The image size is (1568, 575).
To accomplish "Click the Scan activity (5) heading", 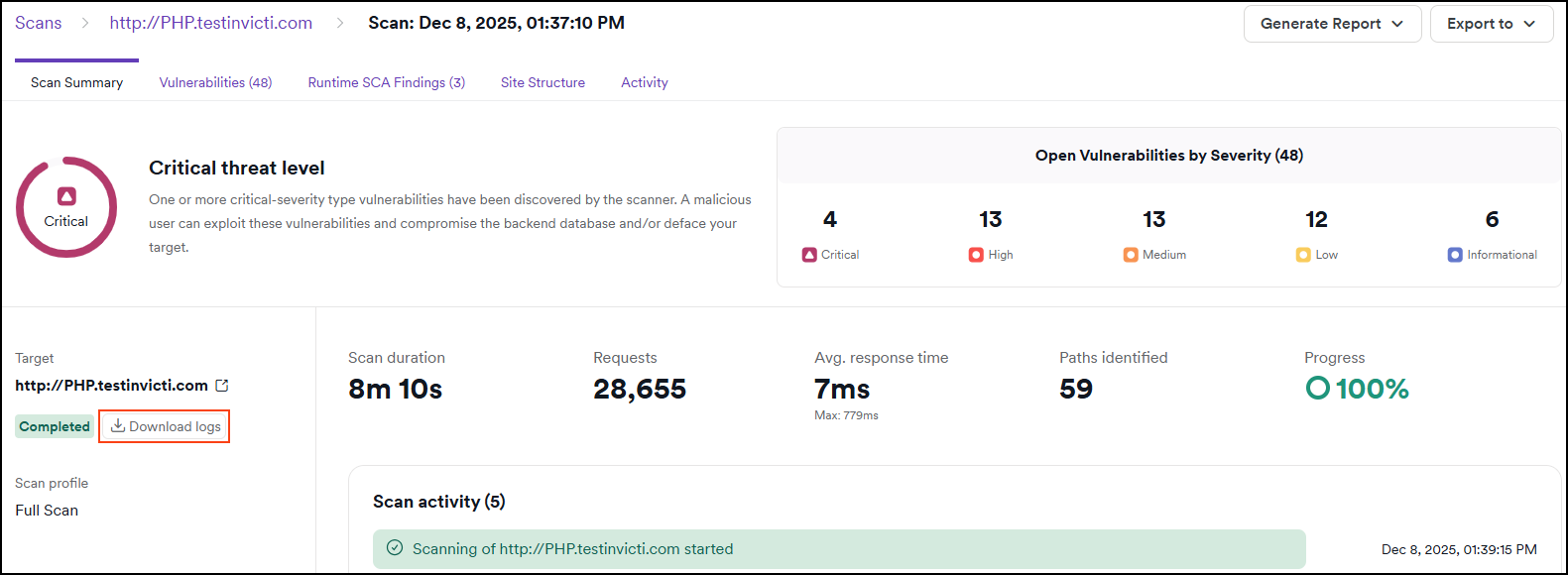I will point(439,502).
